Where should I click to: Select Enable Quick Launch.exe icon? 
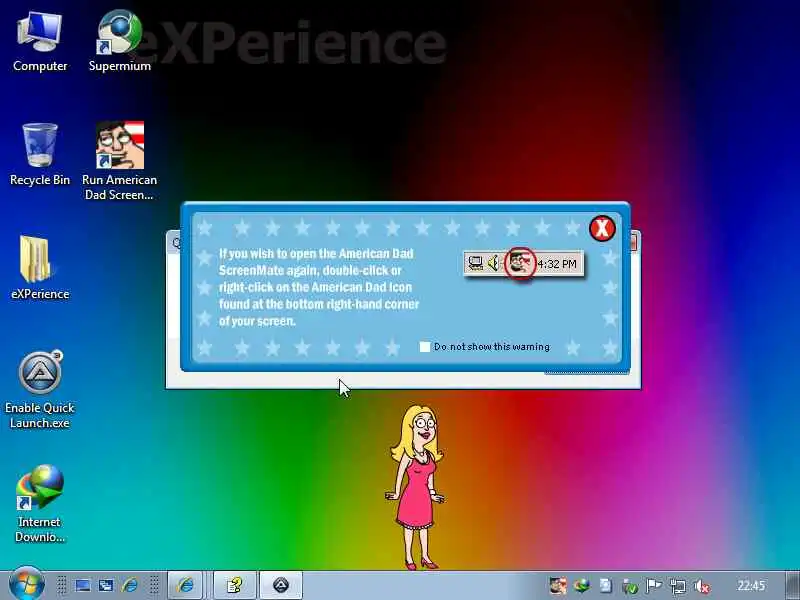40,389
